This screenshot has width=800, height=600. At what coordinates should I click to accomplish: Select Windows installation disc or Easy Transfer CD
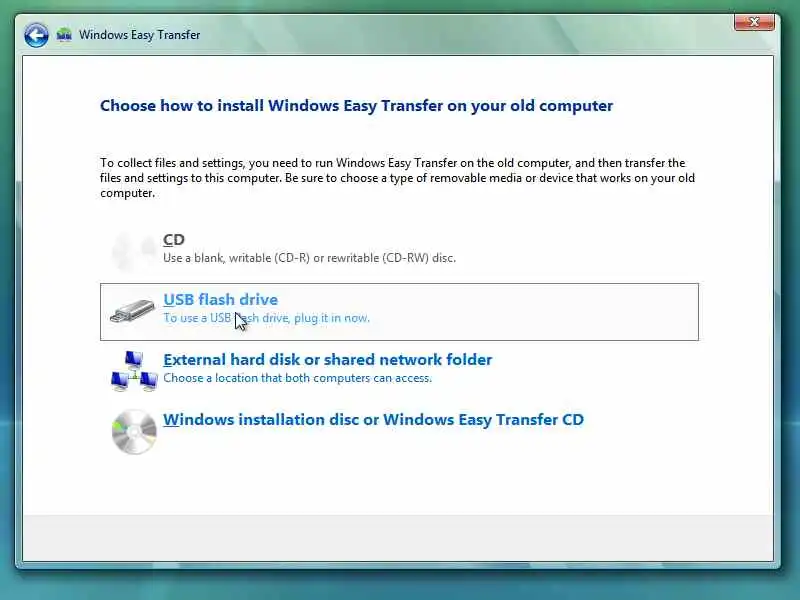(373, 419)
